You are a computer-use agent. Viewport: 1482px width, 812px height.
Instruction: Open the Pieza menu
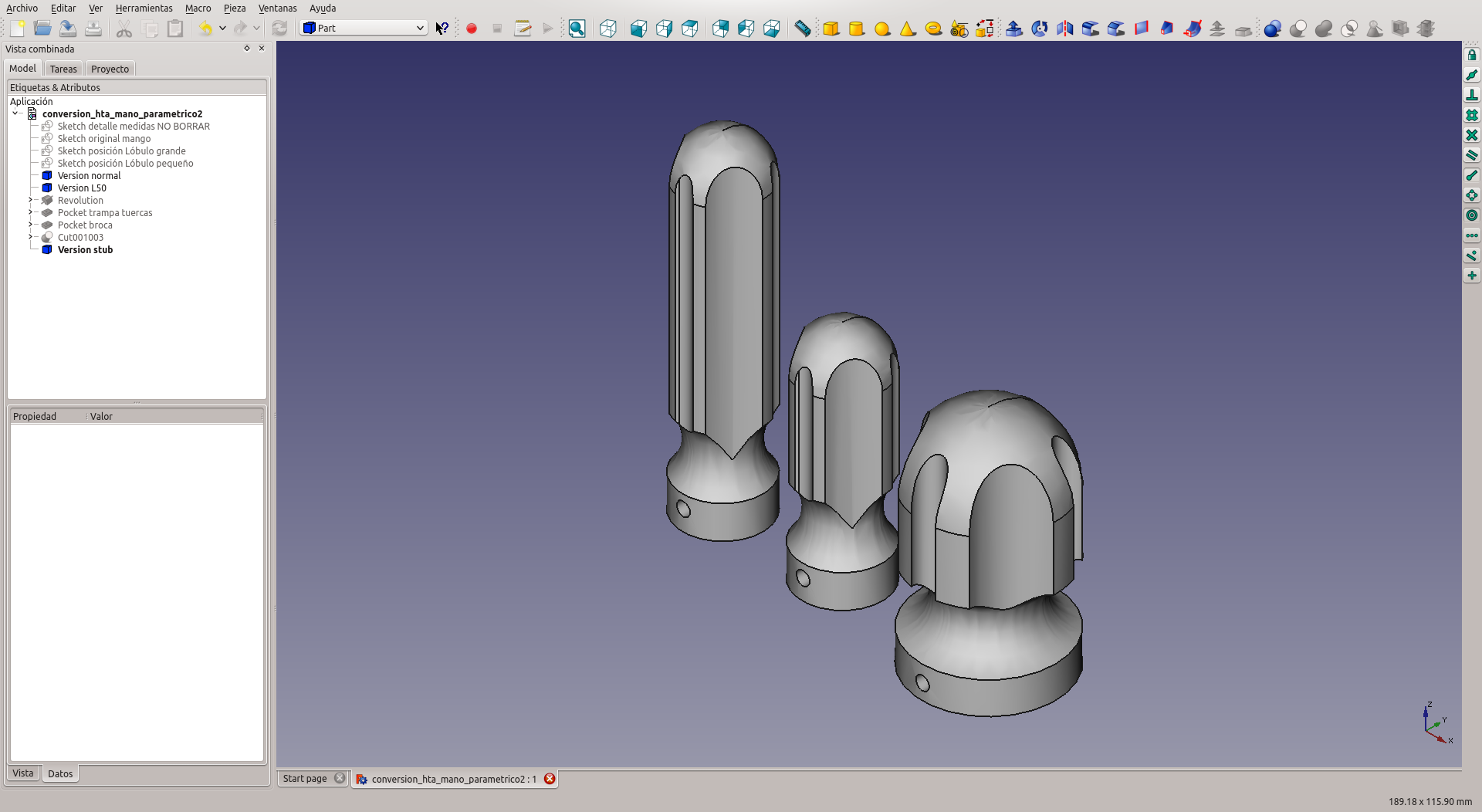pos(235,8)
